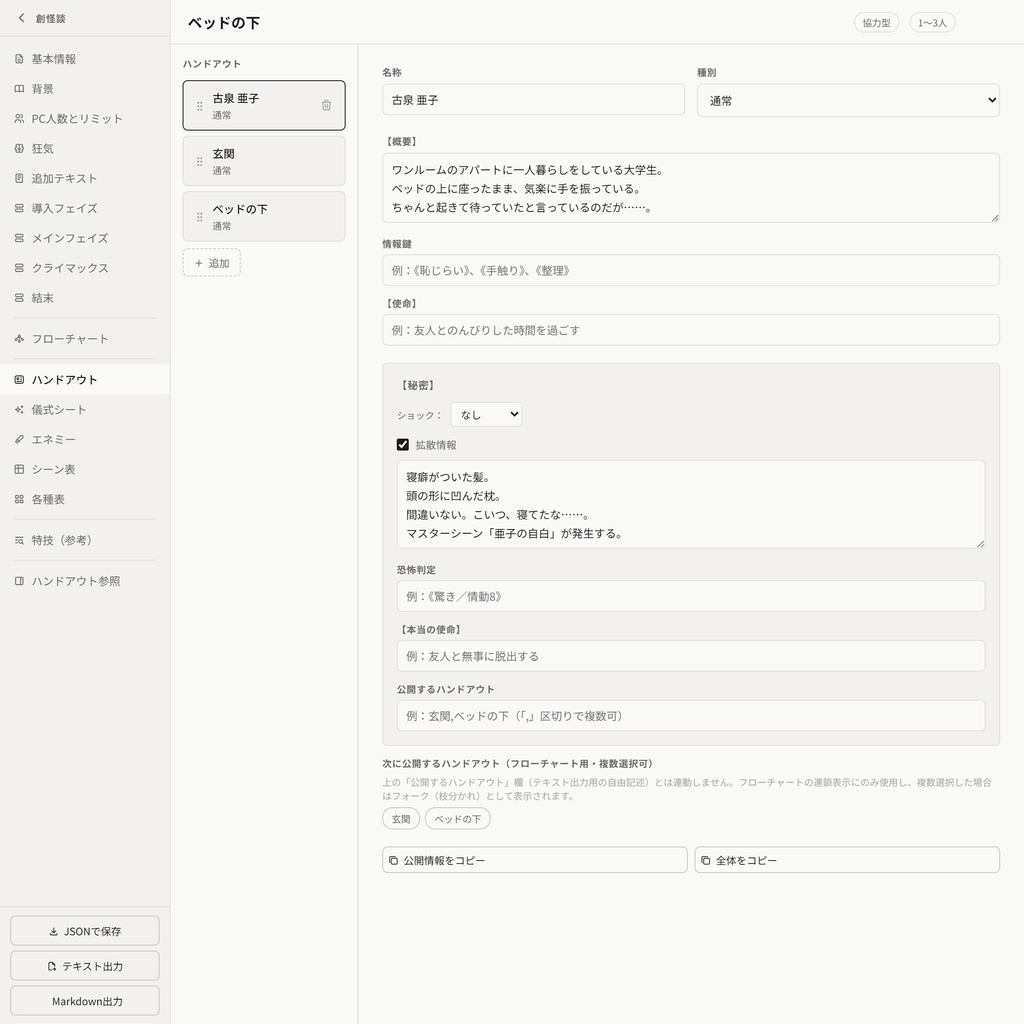This screenshot has height=1024, width=1024.
Task: Click the ハンドアウト参照 panel icon
Action: pos(20,581)
